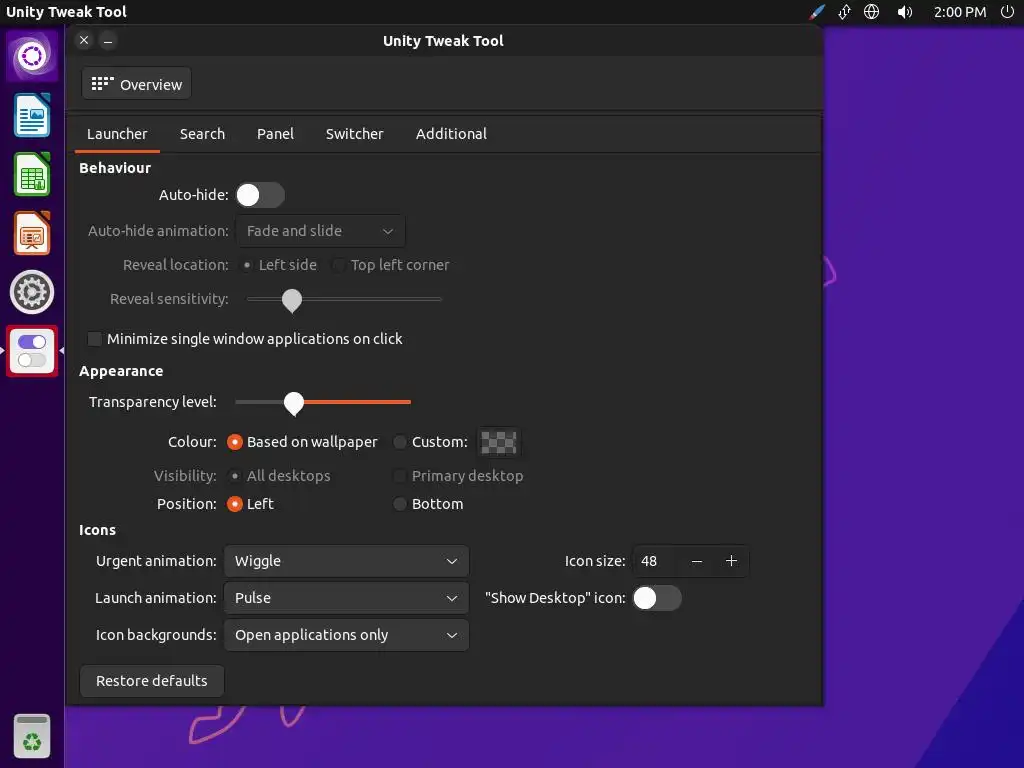Select Left position radio button
The width and height of the screenshot is (1024, 768).
[234, 504]
